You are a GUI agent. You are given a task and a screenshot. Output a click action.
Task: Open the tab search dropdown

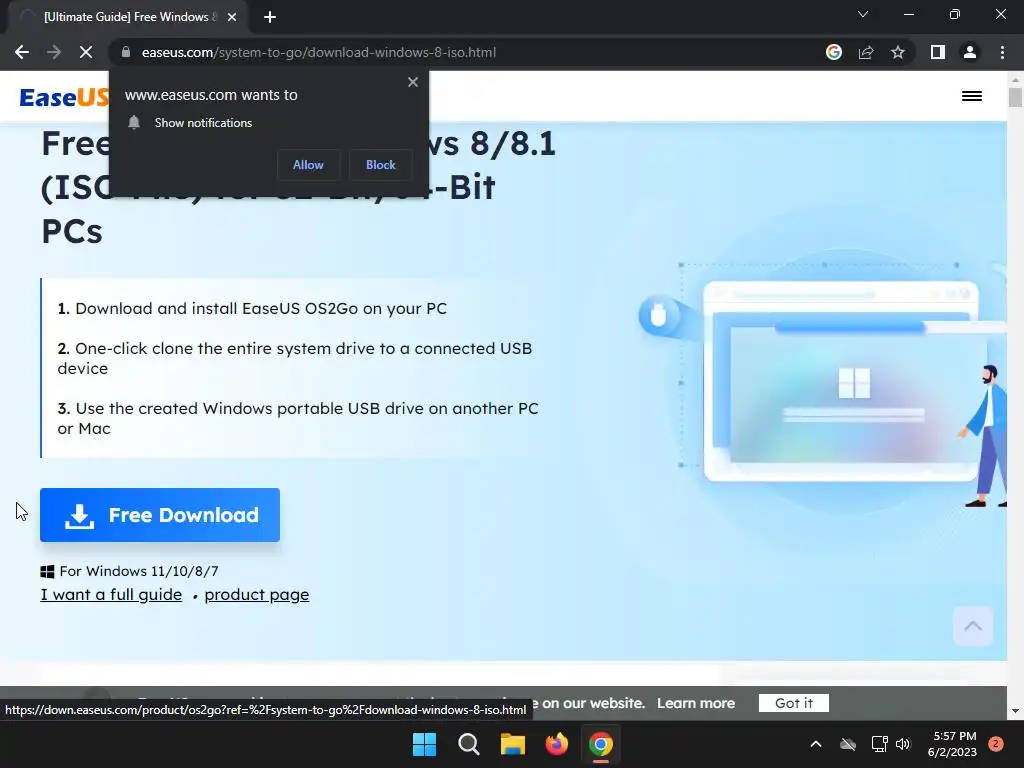coord(863,14)
